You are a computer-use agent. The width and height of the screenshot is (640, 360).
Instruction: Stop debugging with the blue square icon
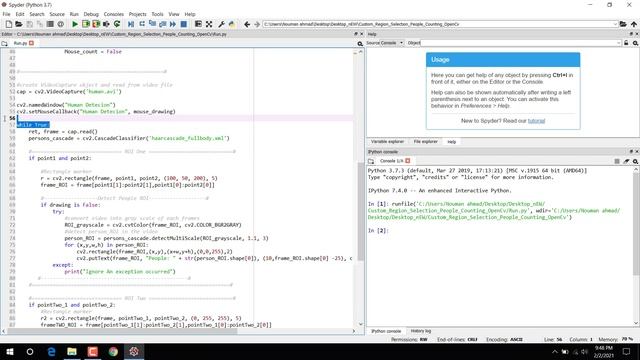pos(184,24)
